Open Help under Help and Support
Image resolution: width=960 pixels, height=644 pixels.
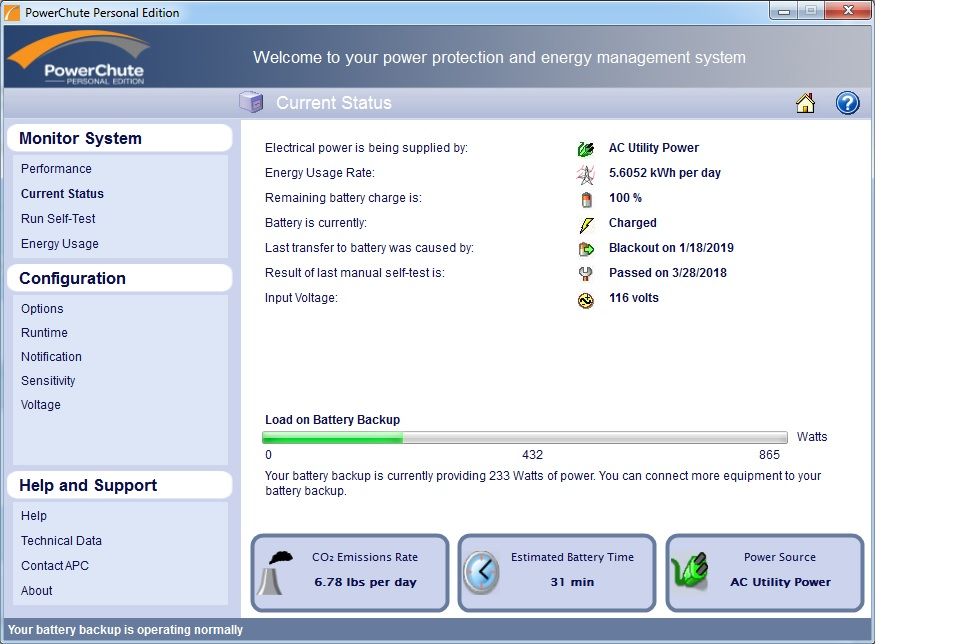pos(34,515)
